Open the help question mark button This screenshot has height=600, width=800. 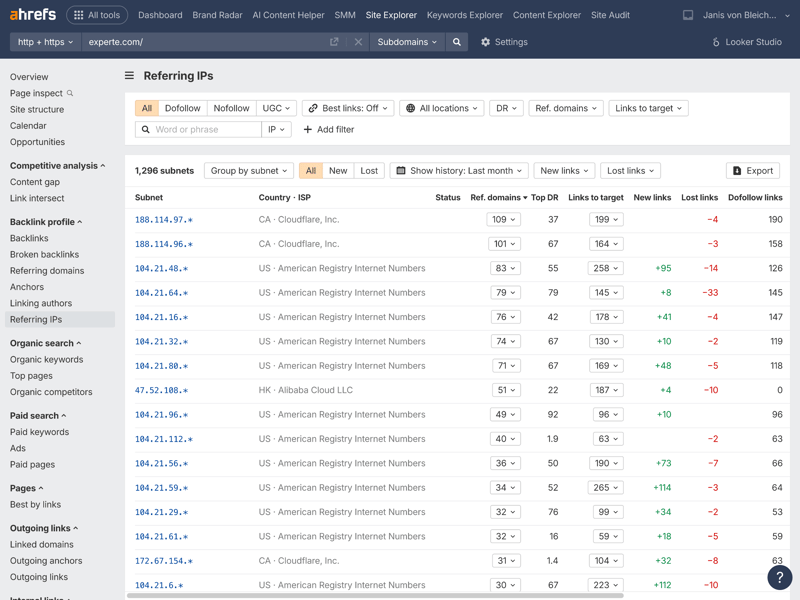(x=779, y=577)
